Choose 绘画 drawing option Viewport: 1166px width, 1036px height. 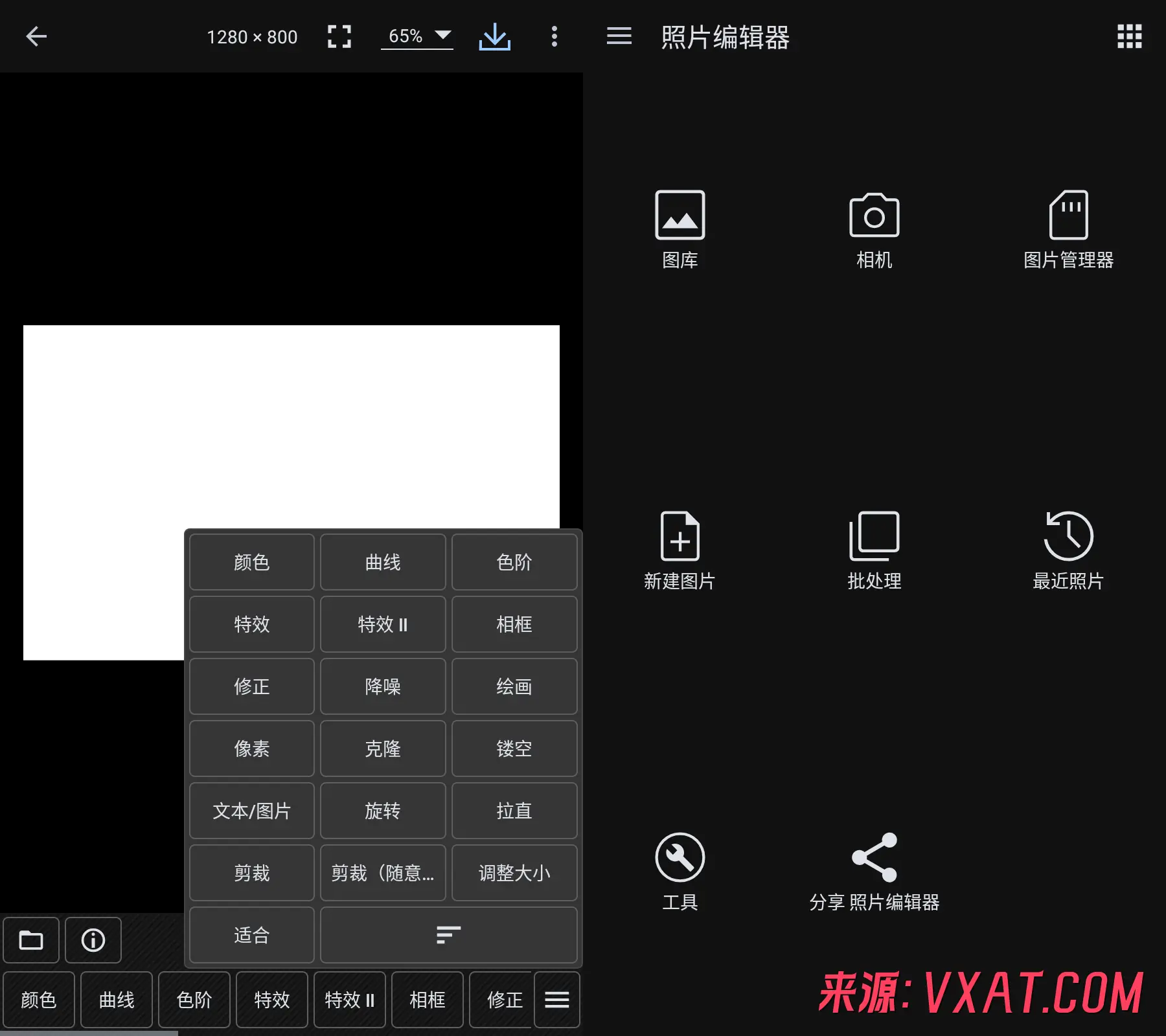514,686
